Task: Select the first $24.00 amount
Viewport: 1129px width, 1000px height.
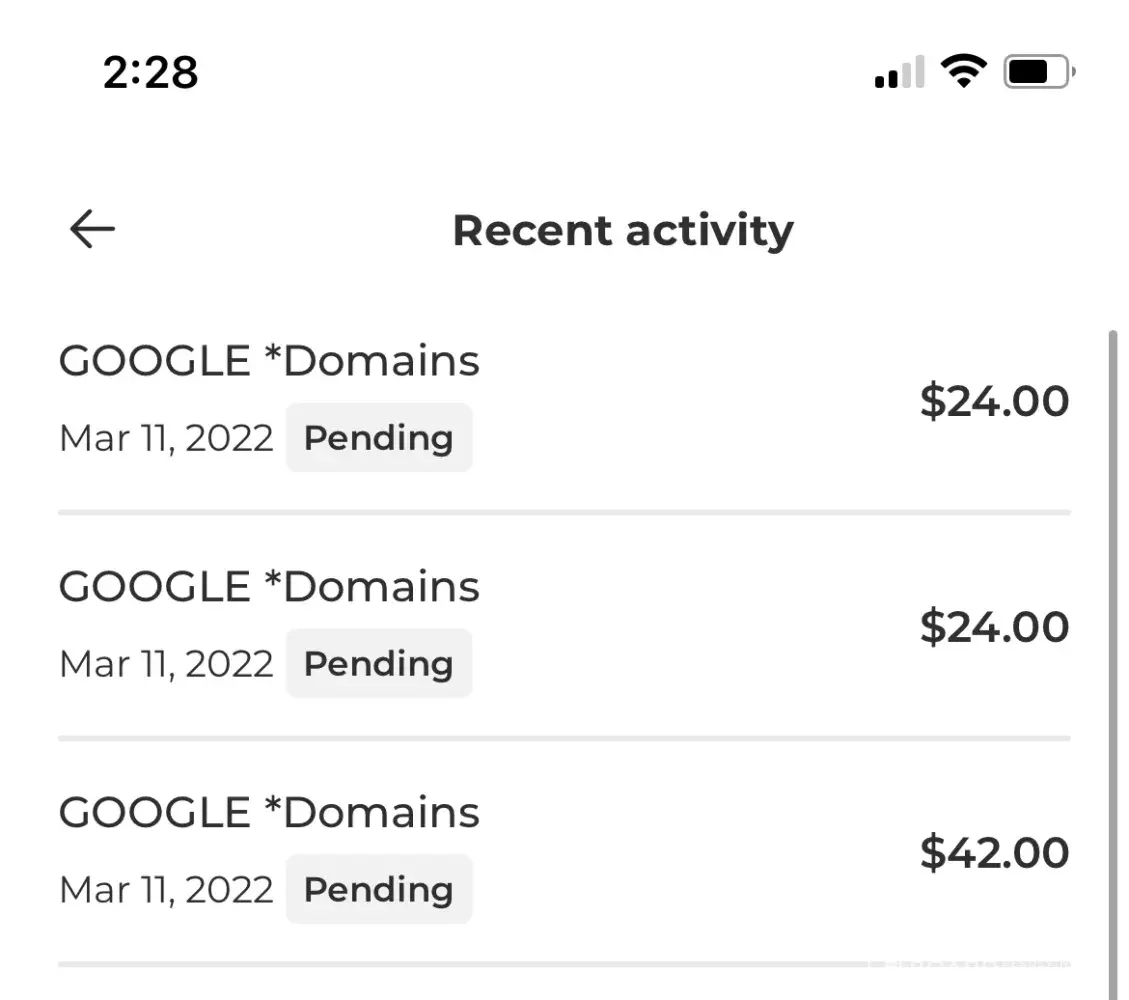Action: [x=994, y=401]
